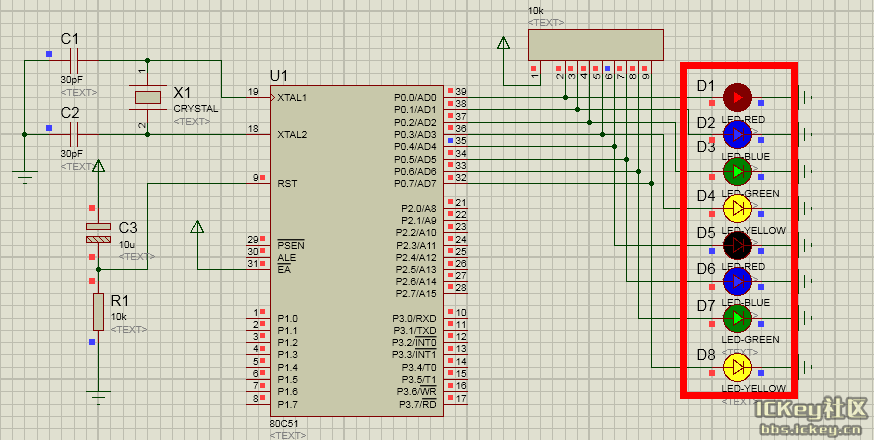Viewport: 874px width, 440px height.
Task: Click the unlit dark LED D5
Action: (x=737, y=245)
